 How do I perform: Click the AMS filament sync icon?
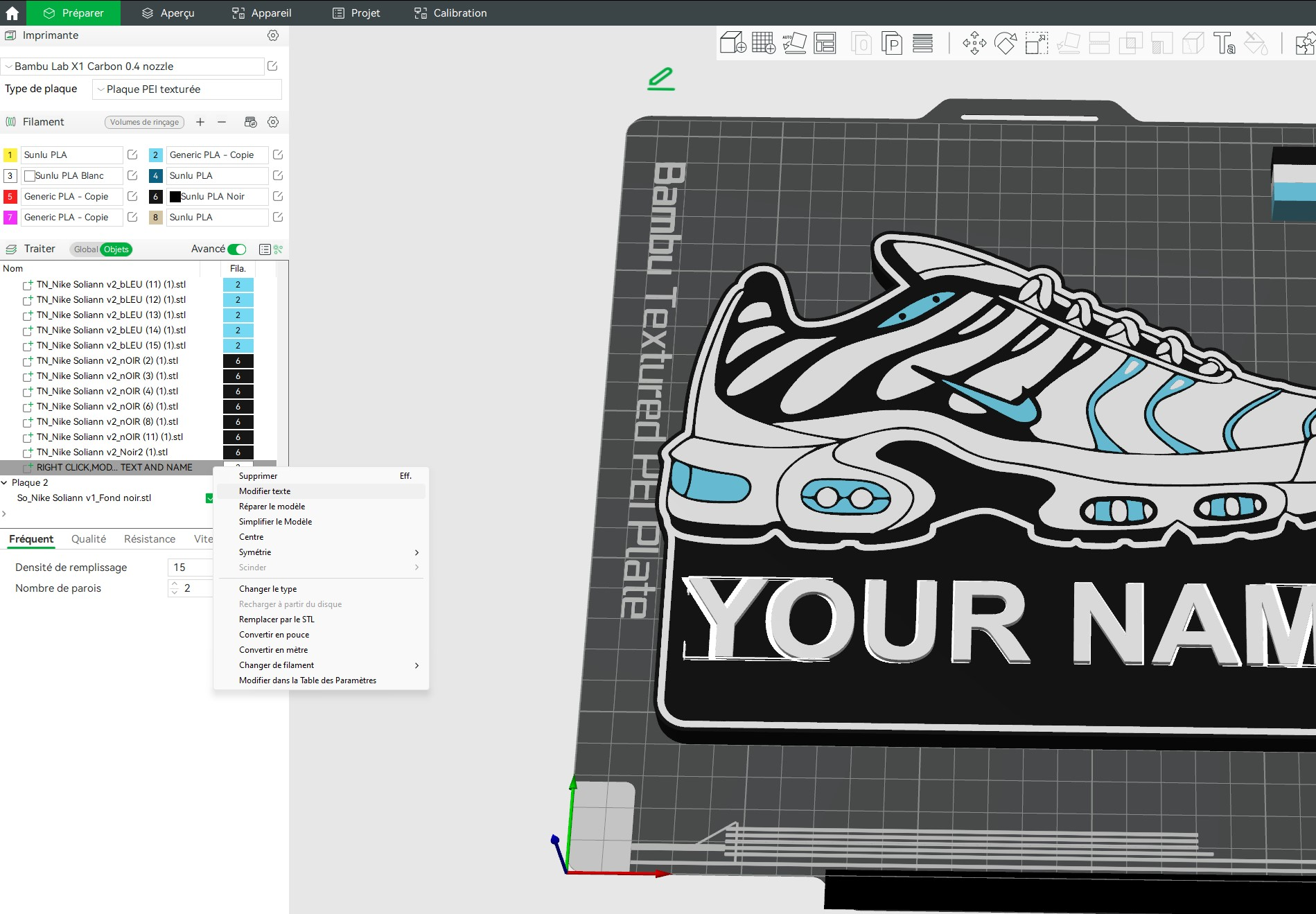[251, 122]
